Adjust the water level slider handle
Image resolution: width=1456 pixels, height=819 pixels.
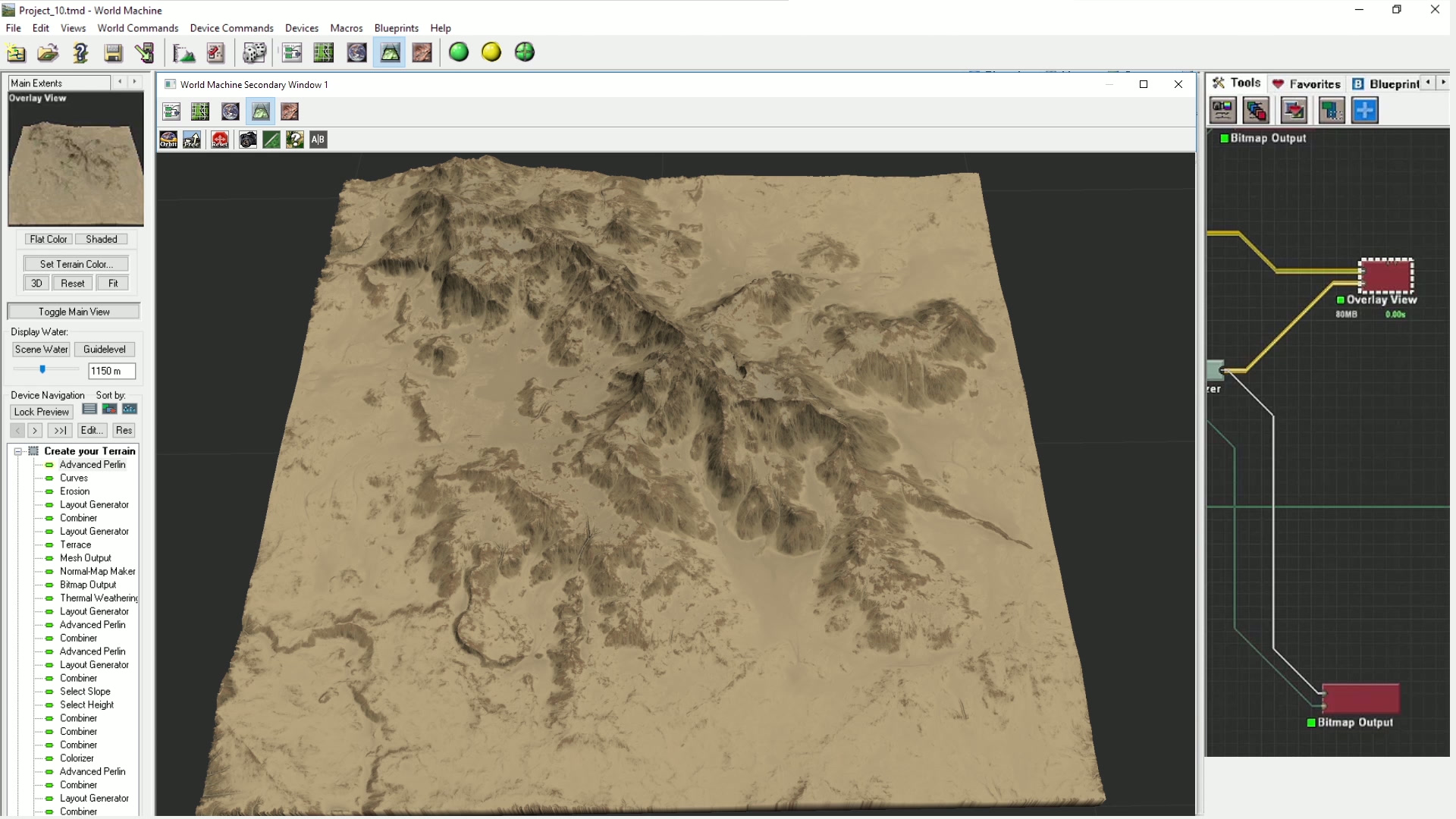click(x=42, y=369)
